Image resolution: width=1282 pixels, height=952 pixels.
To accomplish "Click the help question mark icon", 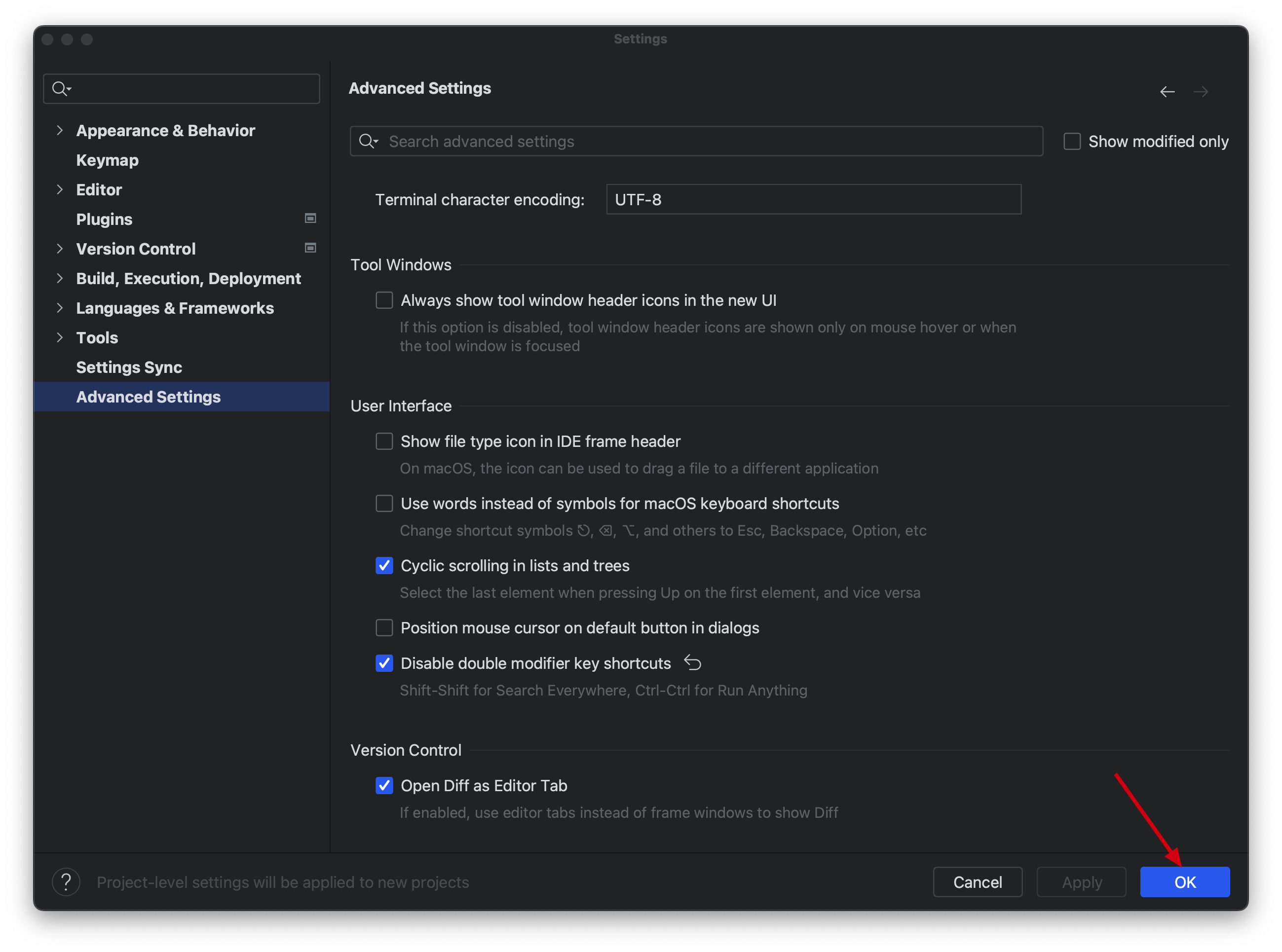I will click(66, 881).
